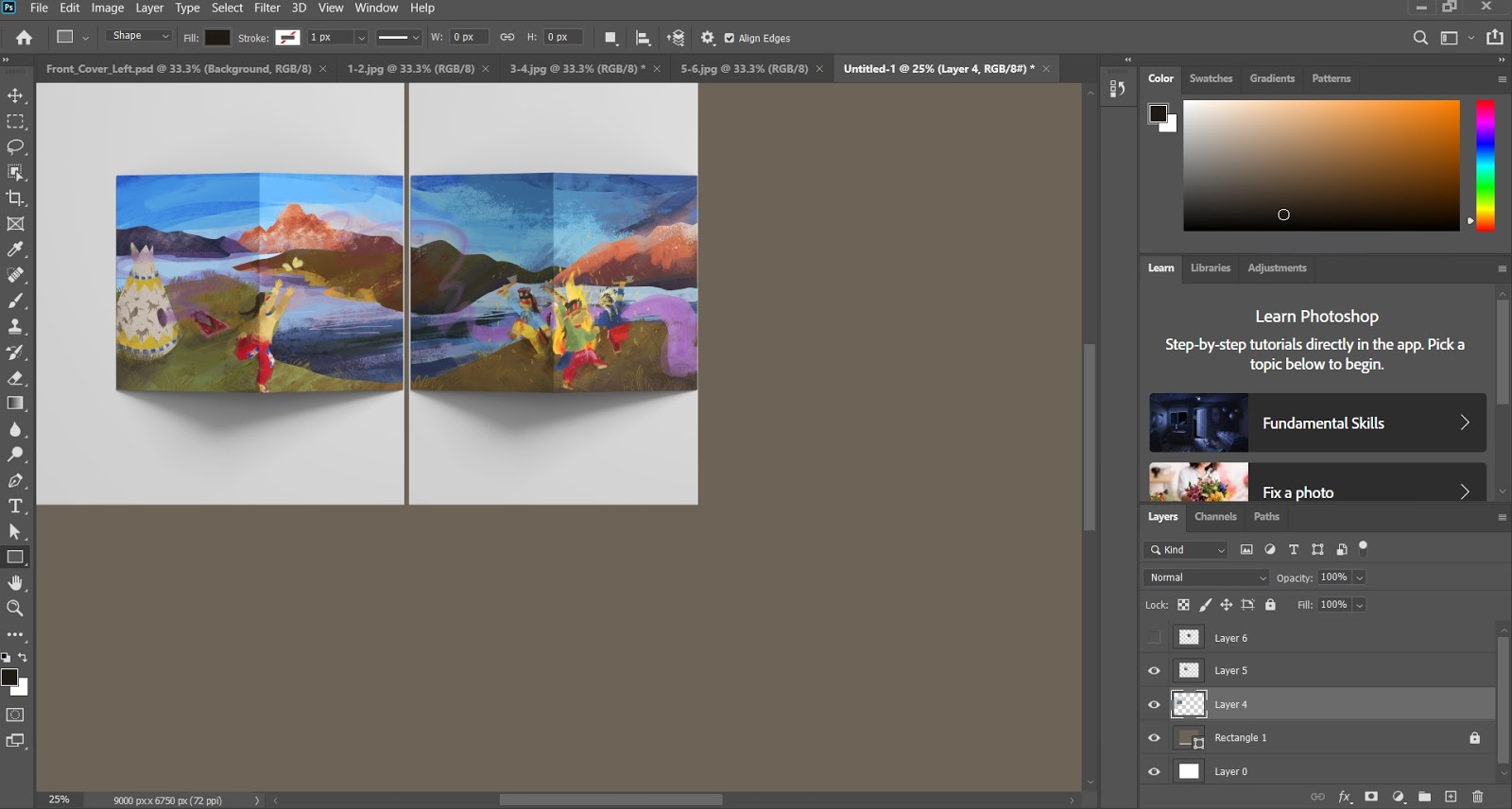Toggle lock transparent pixels

pyautogui.click(x=1183, y=605)
